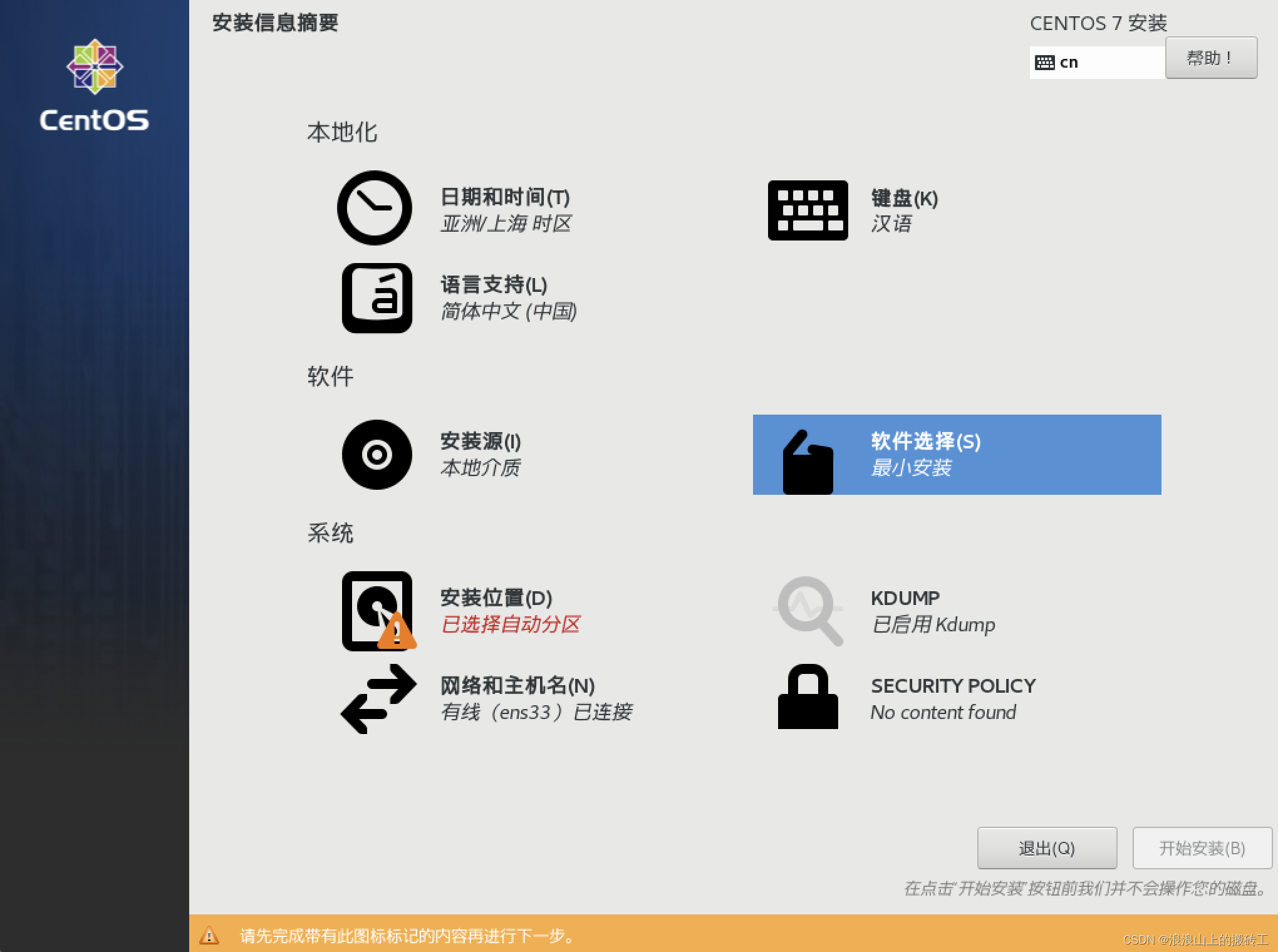
Task: Open 安装位置(D) red auto-partition text
Action: 511,624
